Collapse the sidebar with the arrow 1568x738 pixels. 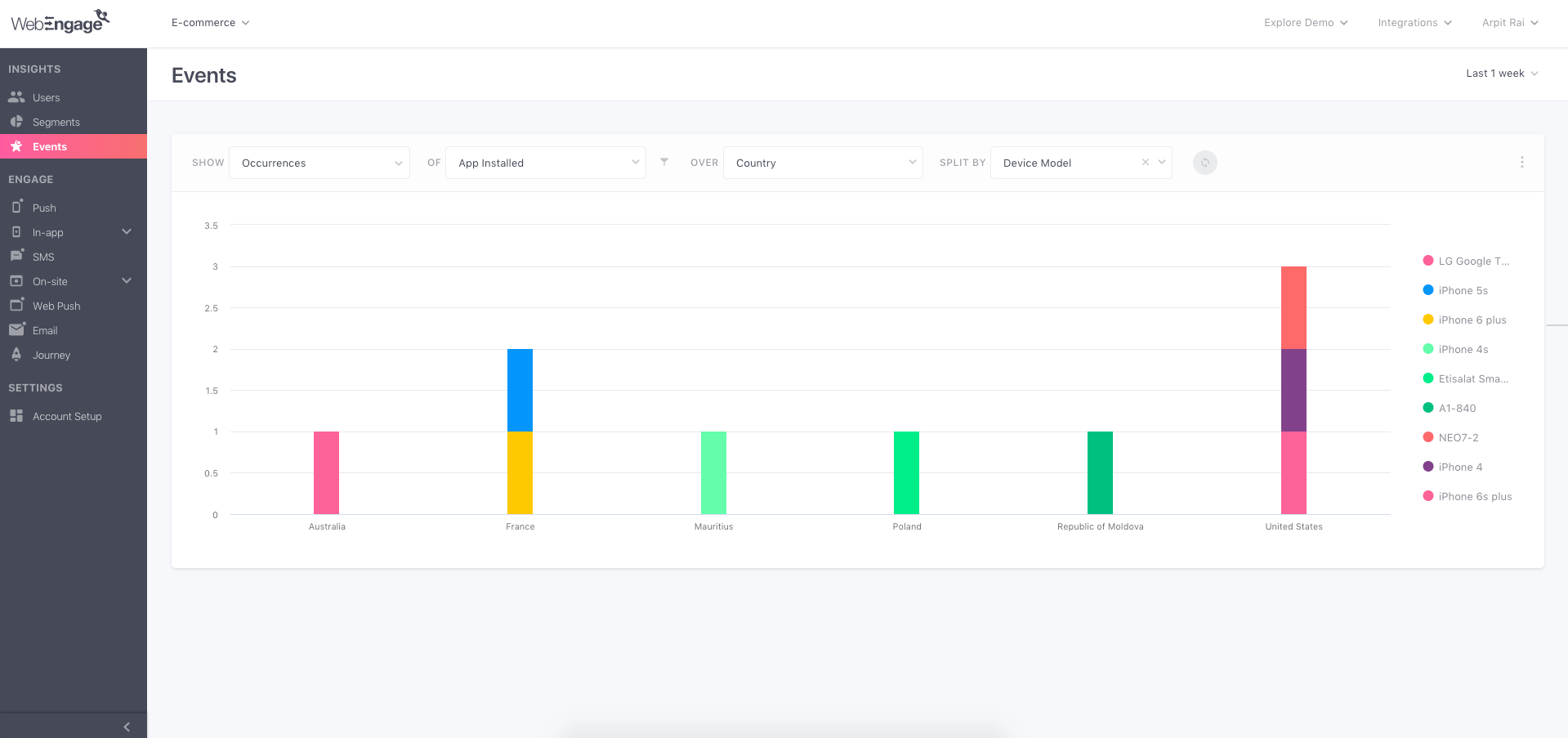point(127,727)
